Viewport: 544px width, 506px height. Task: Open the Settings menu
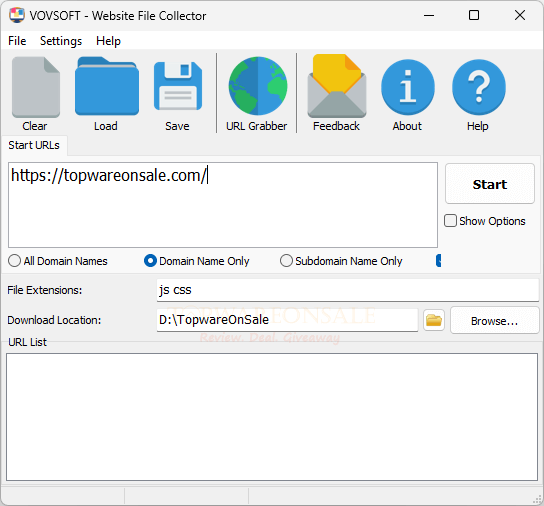[x=61, y=41]
